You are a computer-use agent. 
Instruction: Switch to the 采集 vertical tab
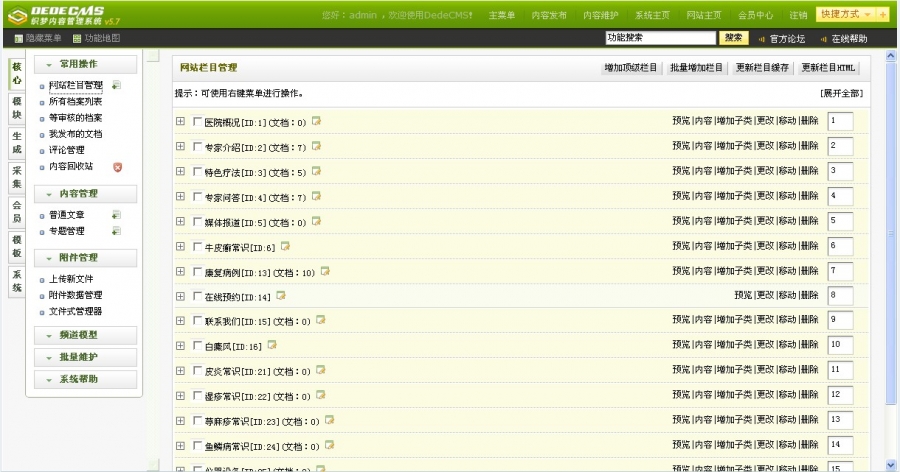point(17,177)
